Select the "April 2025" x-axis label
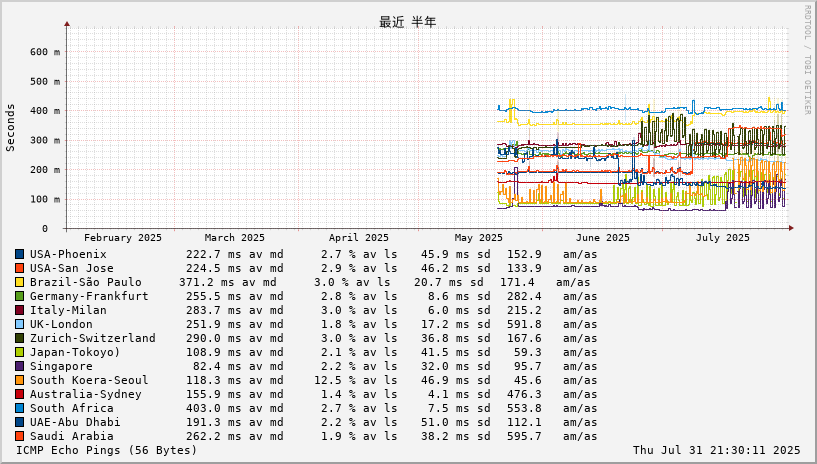The width and height of the screenshot is (817, 464). click(x=358, y=238)
